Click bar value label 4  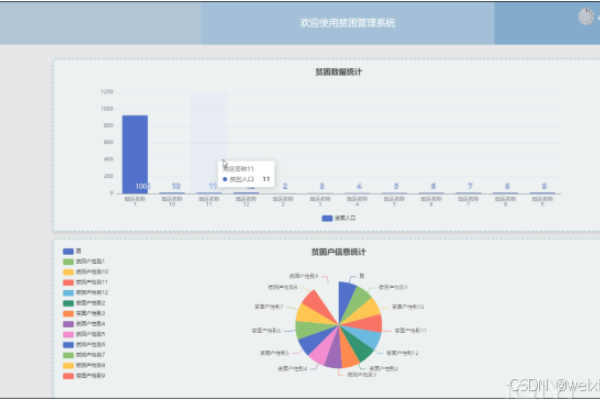pos(359,186)
